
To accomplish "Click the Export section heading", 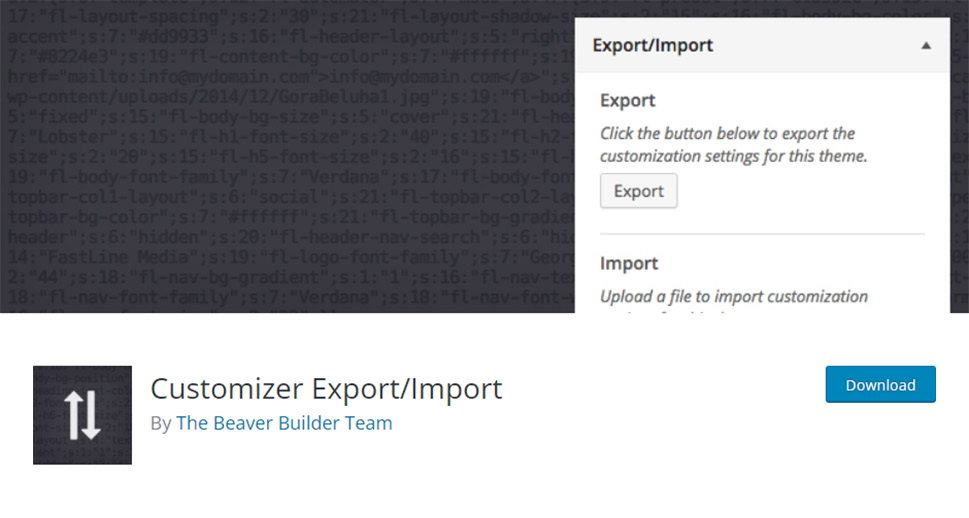I will tap(627, 100).
